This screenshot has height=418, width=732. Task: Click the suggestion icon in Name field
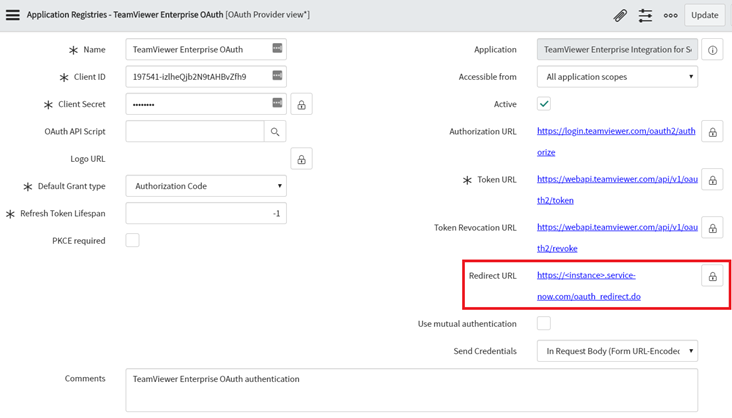[x=277, y=48]
